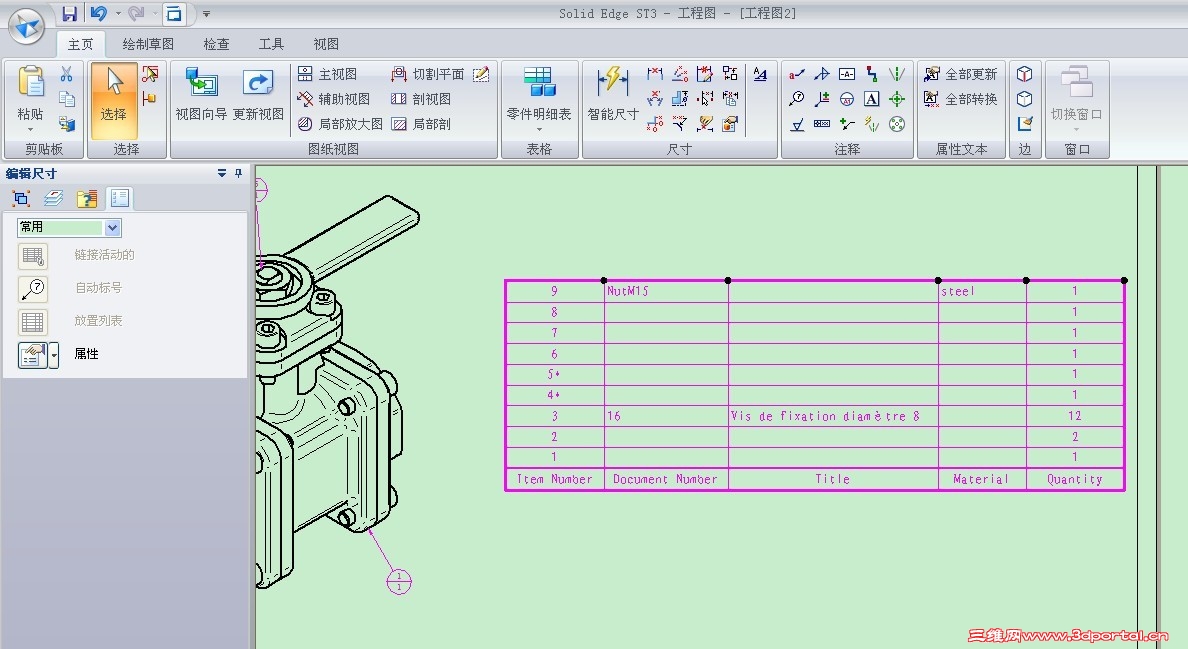Open the Customize Quick Access Toolbar arrow
The image size is (1188, 649).
(x=206, y=14)
